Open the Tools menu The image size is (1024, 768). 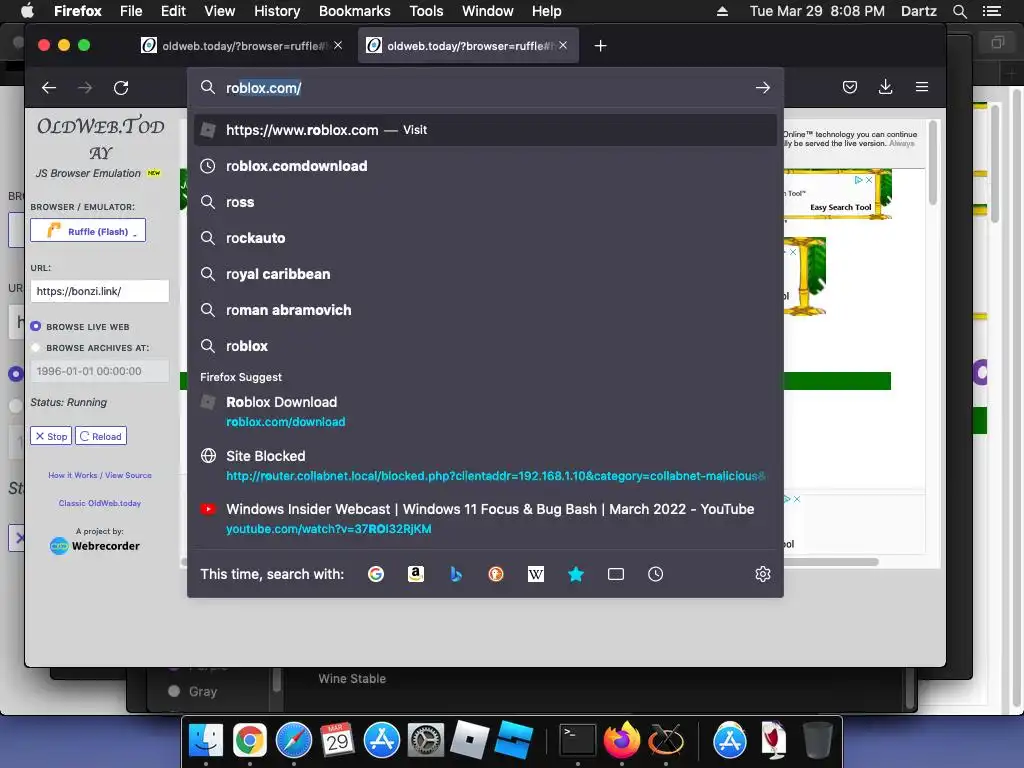tap(426, 11)
